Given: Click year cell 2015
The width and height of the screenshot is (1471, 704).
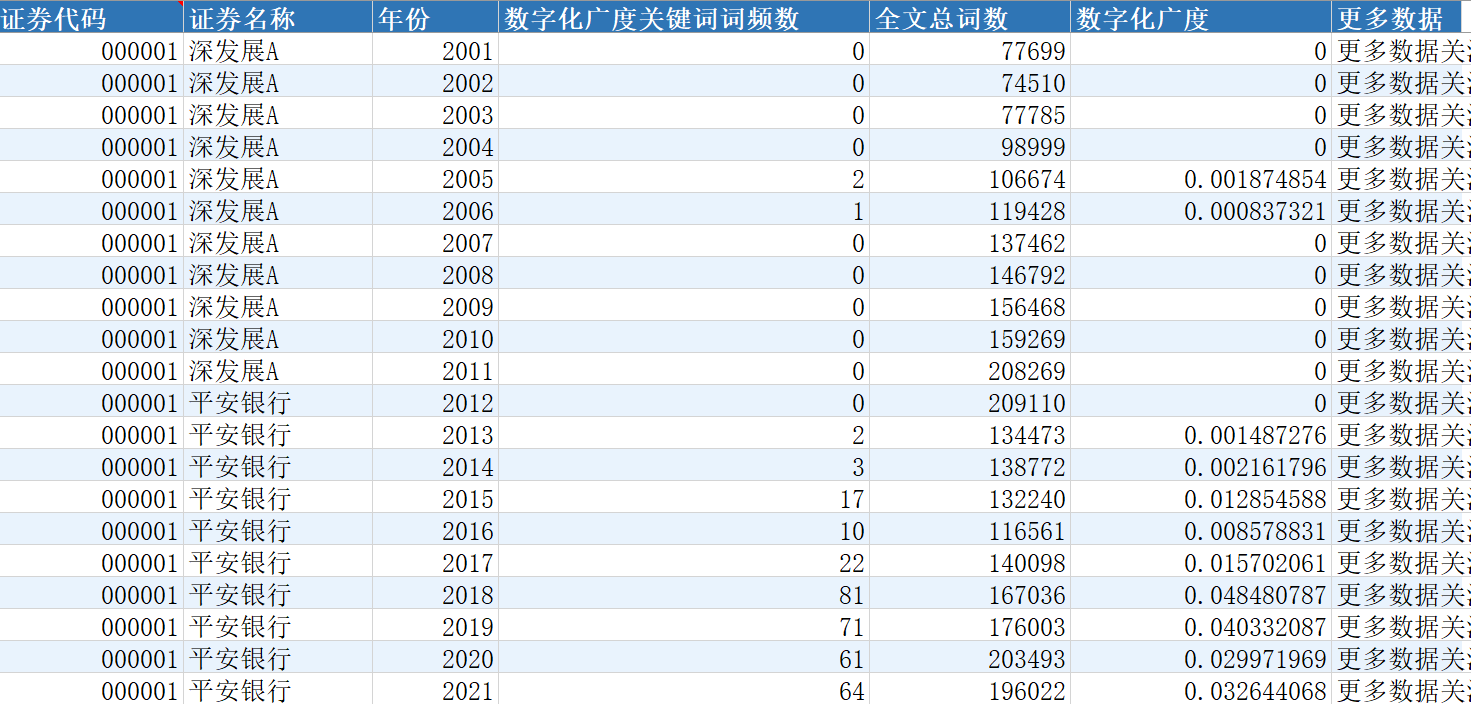Looking at the screenshot, I should (x=435, y=499).
